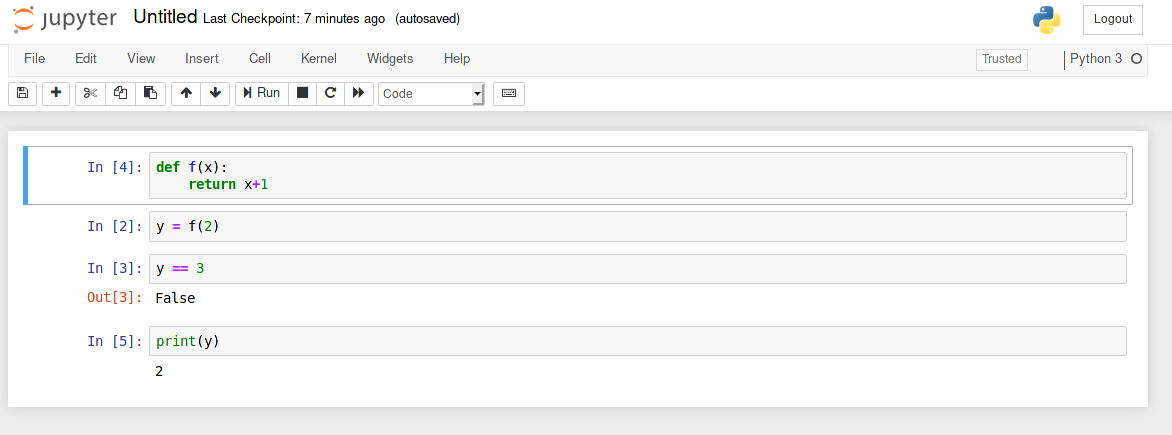Save the notebook with the floppy icon
Viewport: 1172px width, 435px height.
pyautogui.click(x=23, y=93)
